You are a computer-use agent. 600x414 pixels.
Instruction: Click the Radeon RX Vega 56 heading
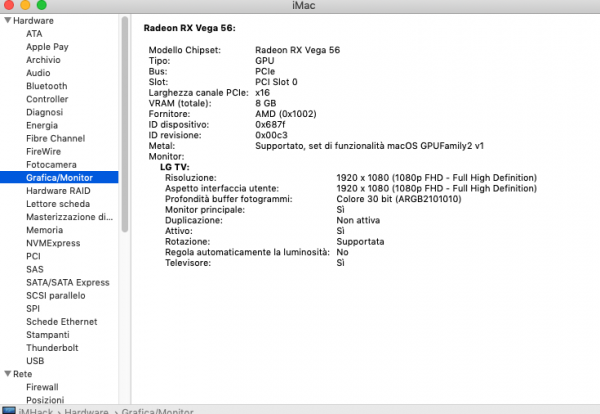pos(189,28)
